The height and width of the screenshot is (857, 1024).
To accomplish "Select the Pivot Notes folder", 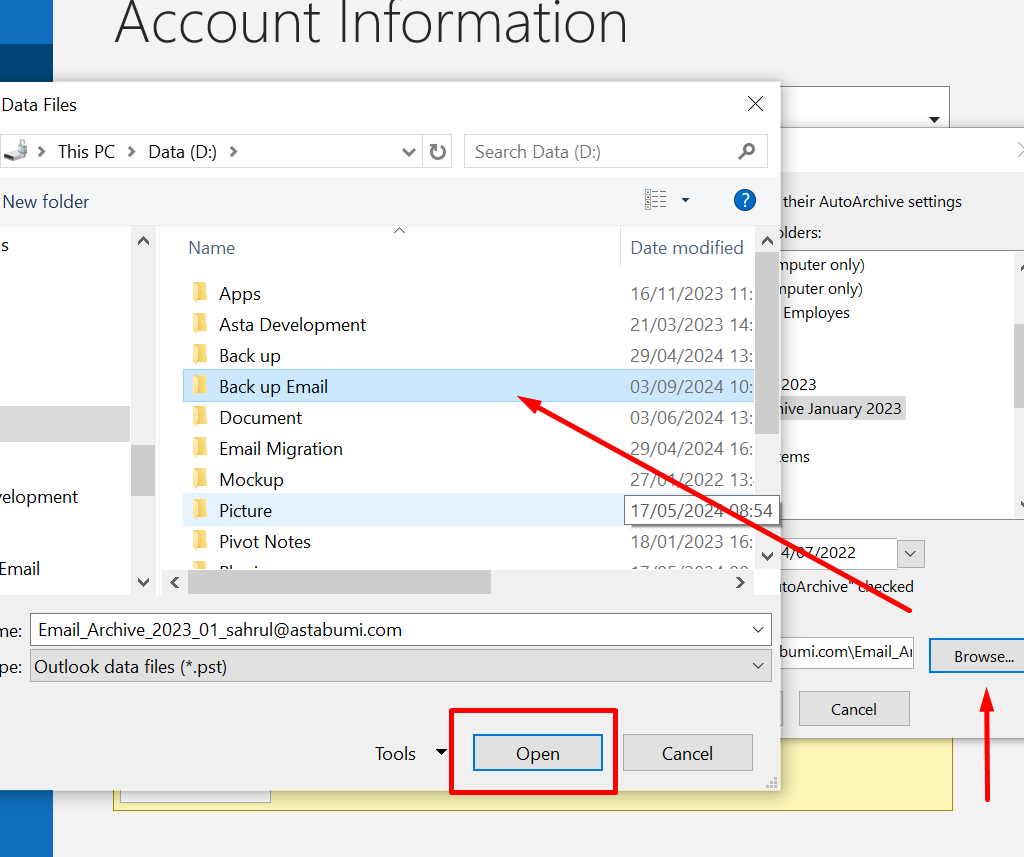I will click(264, 542).
